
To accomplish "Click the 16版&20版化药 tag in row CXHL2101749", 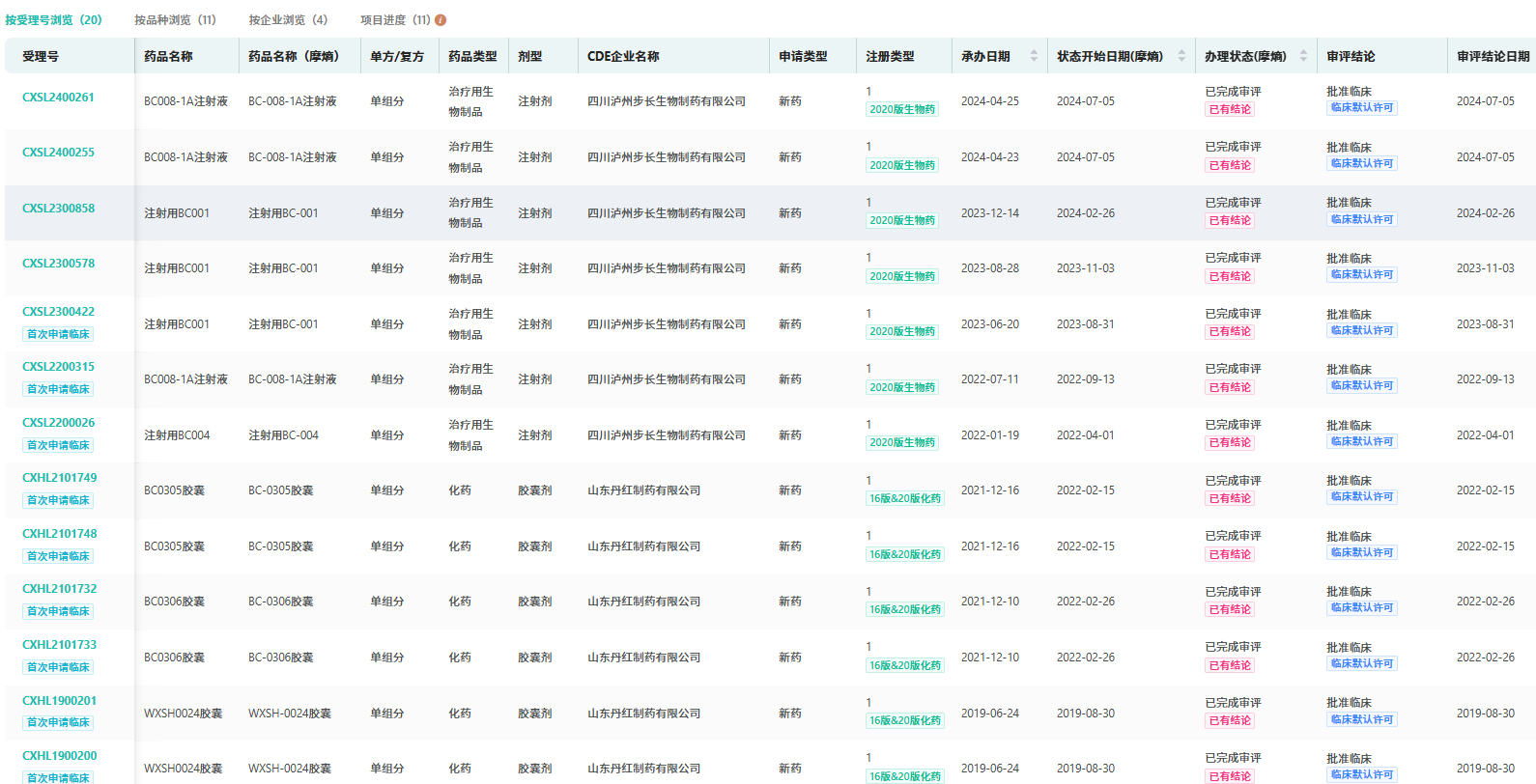I will [905, 498].
